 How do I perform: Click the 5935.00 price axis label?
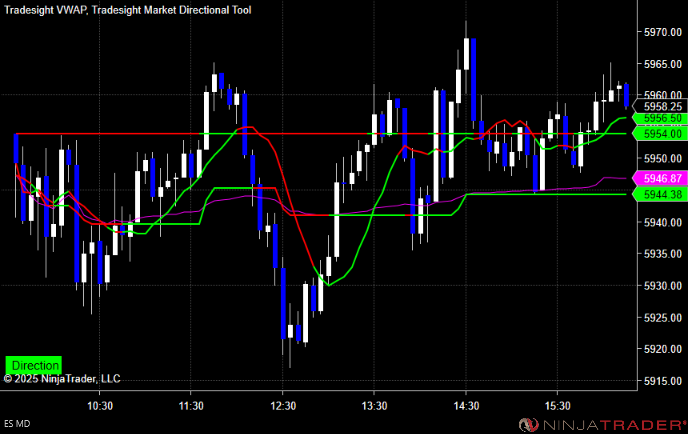point(663,254)
